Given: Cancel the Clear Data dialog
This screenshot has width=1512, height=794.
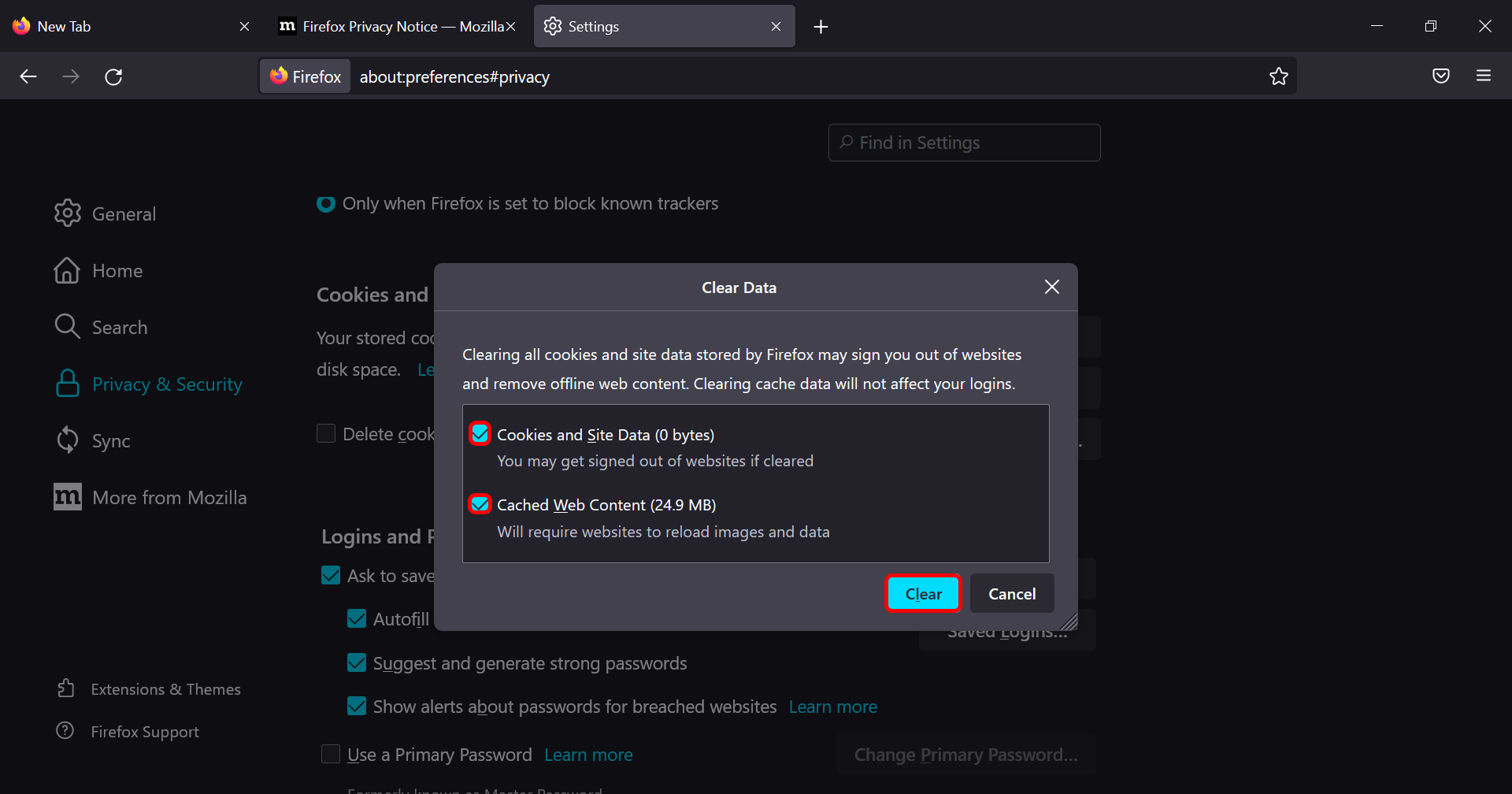Looking at the screenshot, I should [1012, 594].
